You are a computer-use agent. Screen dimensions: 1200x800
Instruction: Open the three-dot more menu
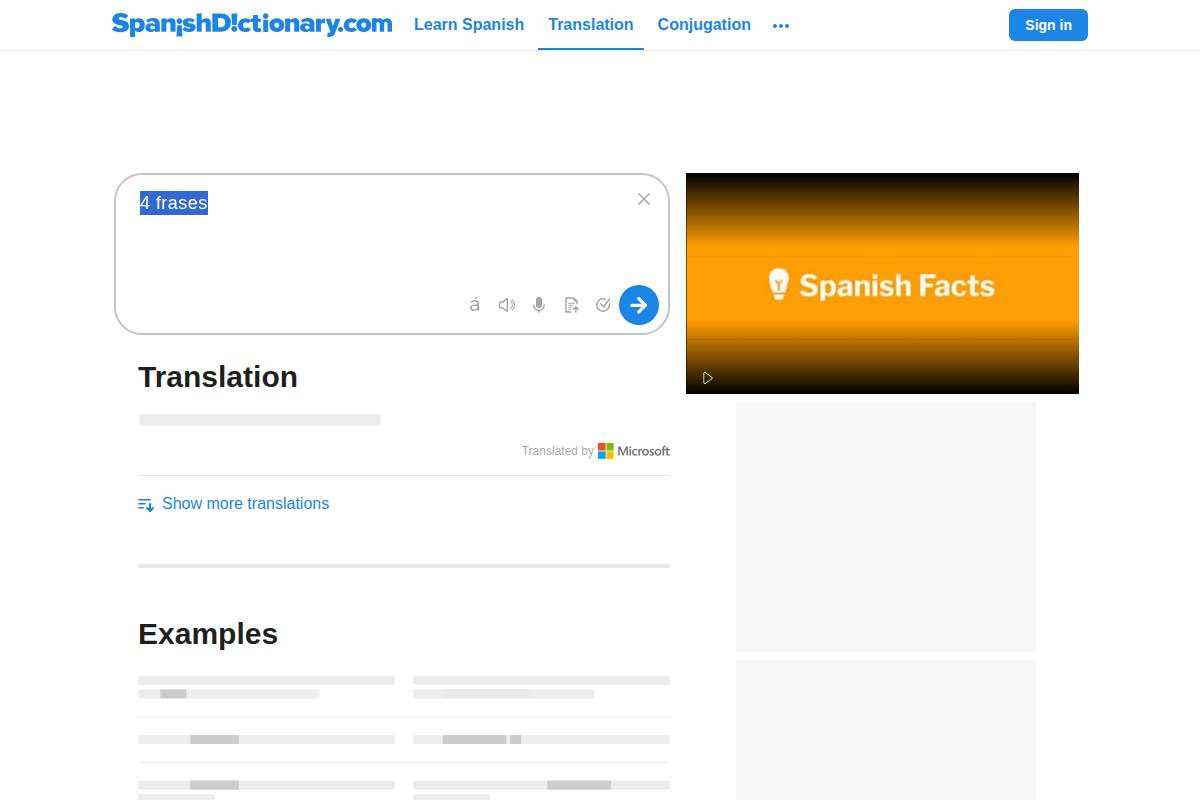click(781, 26)
